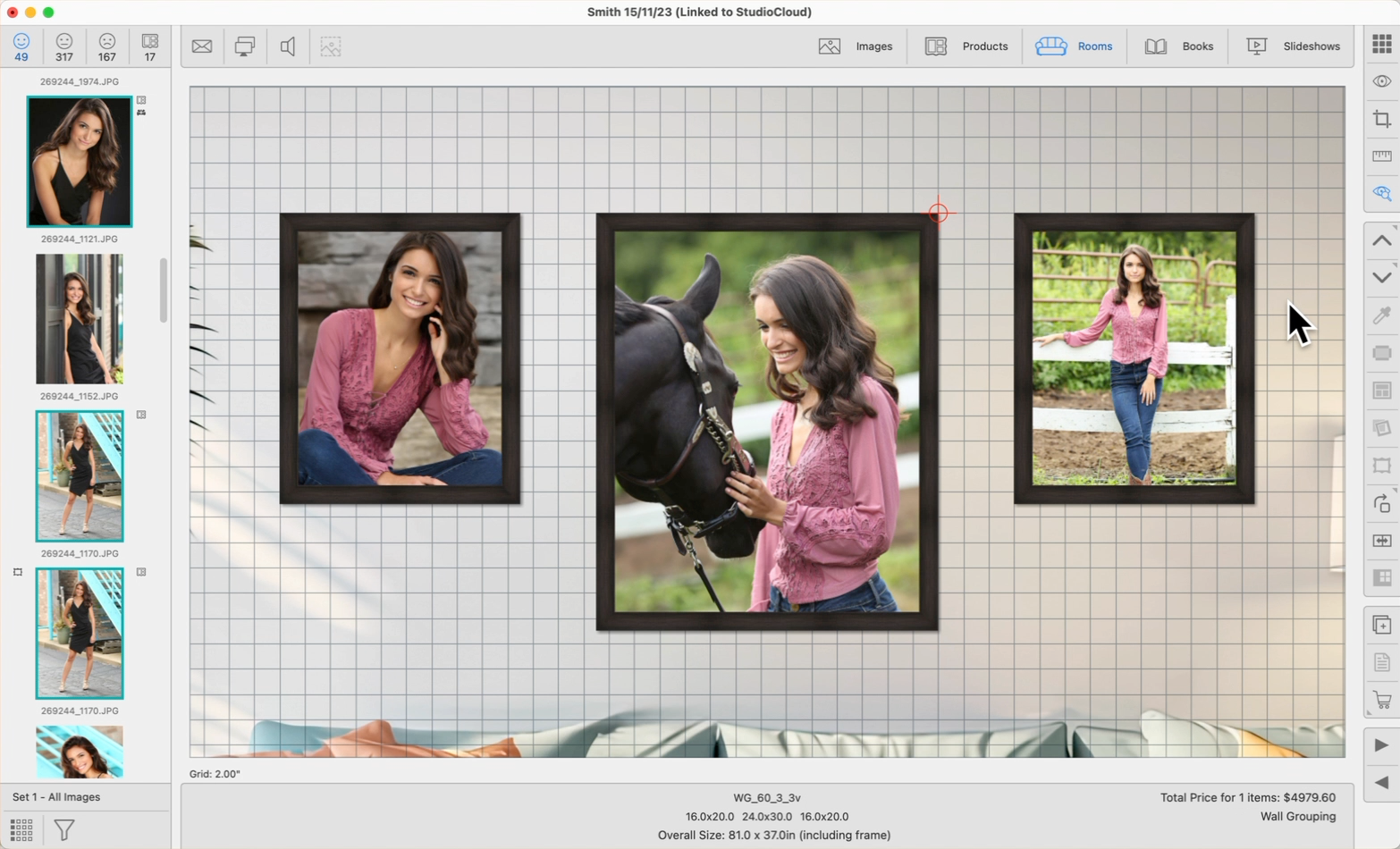Click the ruler measurement tool

pyautogui.click(x=1381, y=156)
